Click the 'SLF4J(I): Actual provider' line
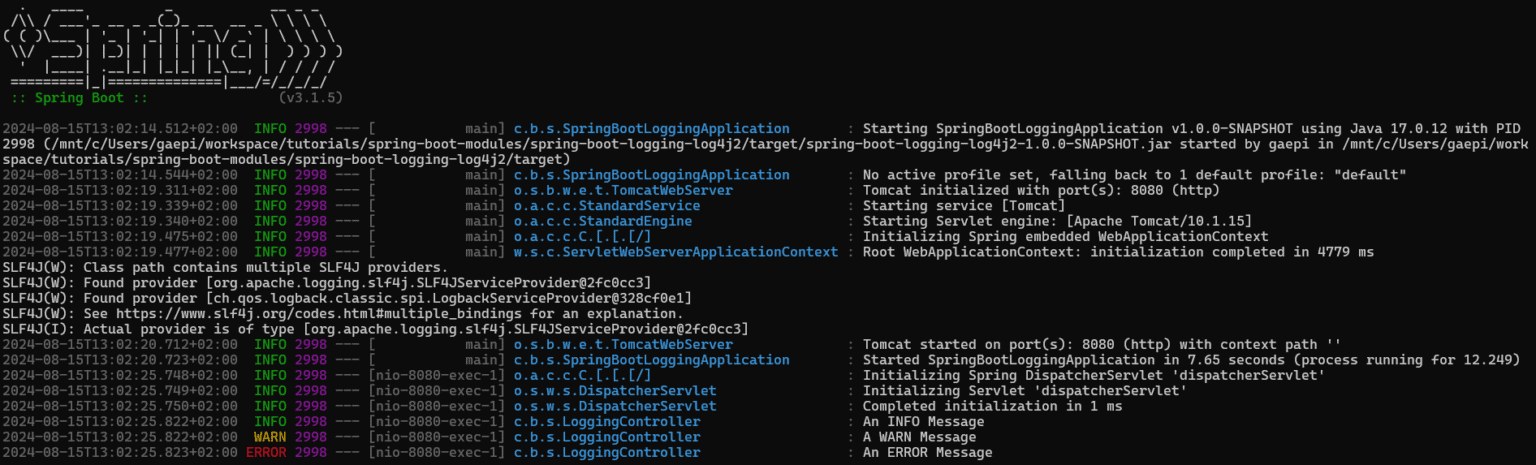Image resolution: width=1536 pixels, height=465 pixels. tap(376, 329)
